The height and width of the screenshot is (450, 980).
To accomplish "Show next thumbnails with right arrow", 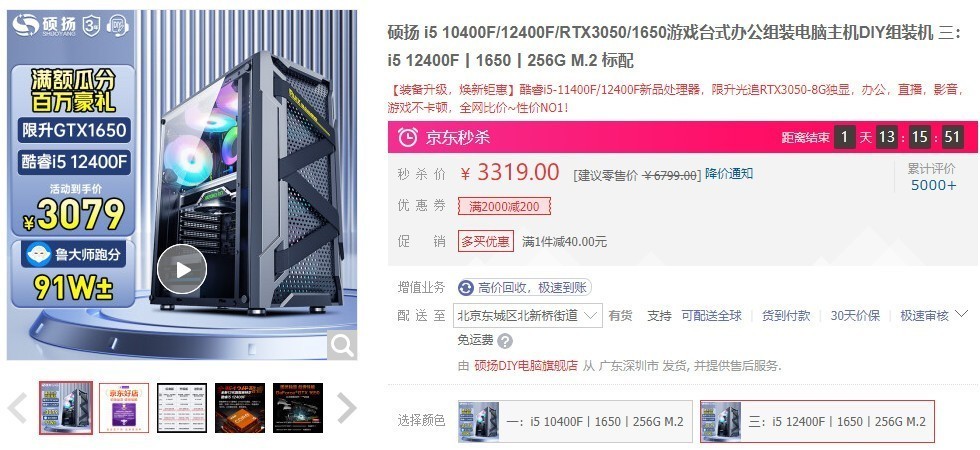I will pyautogui.click(x=346, y=408).
